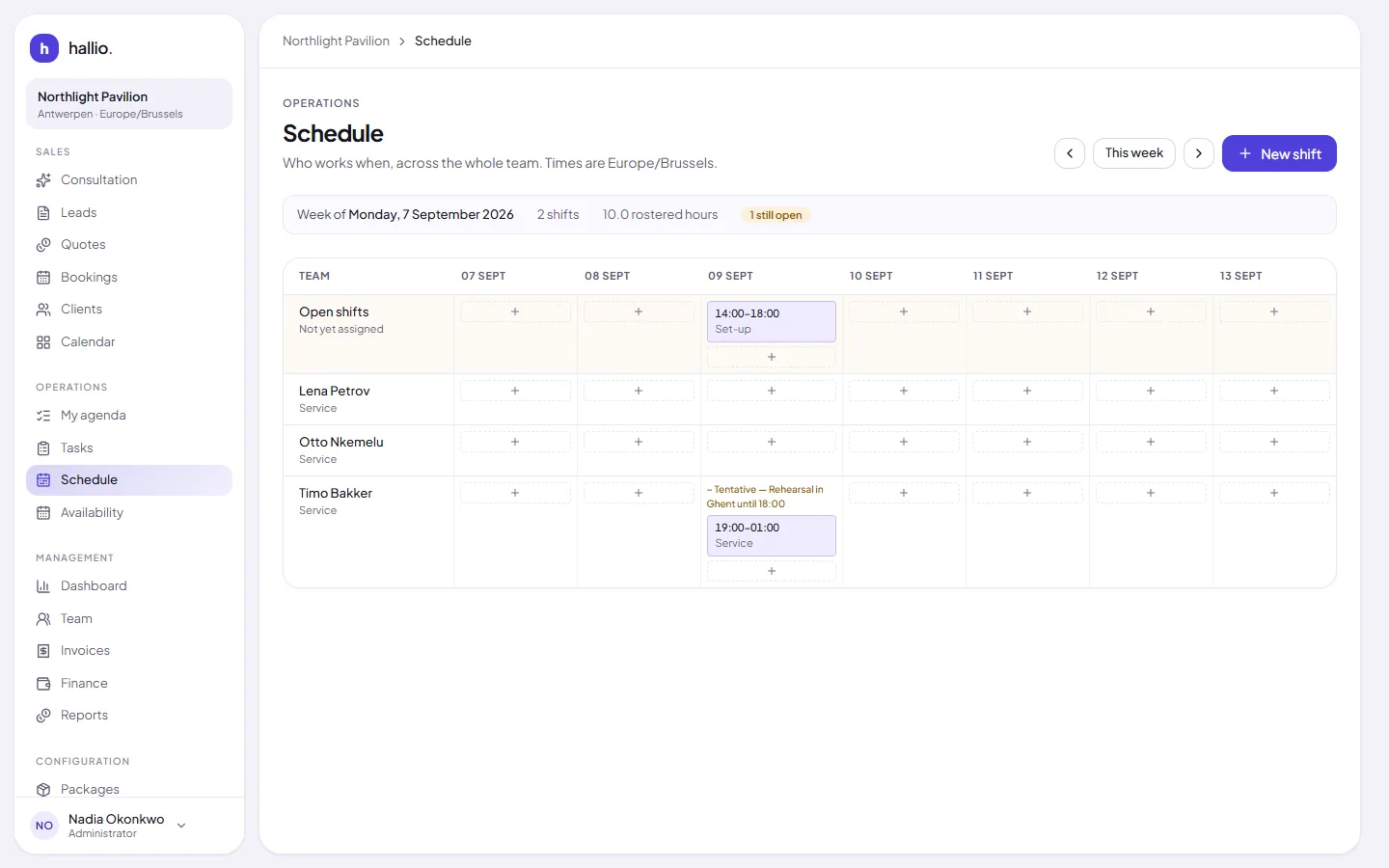
Task: Click the Calendar grid icon
Action: (43, 342)
